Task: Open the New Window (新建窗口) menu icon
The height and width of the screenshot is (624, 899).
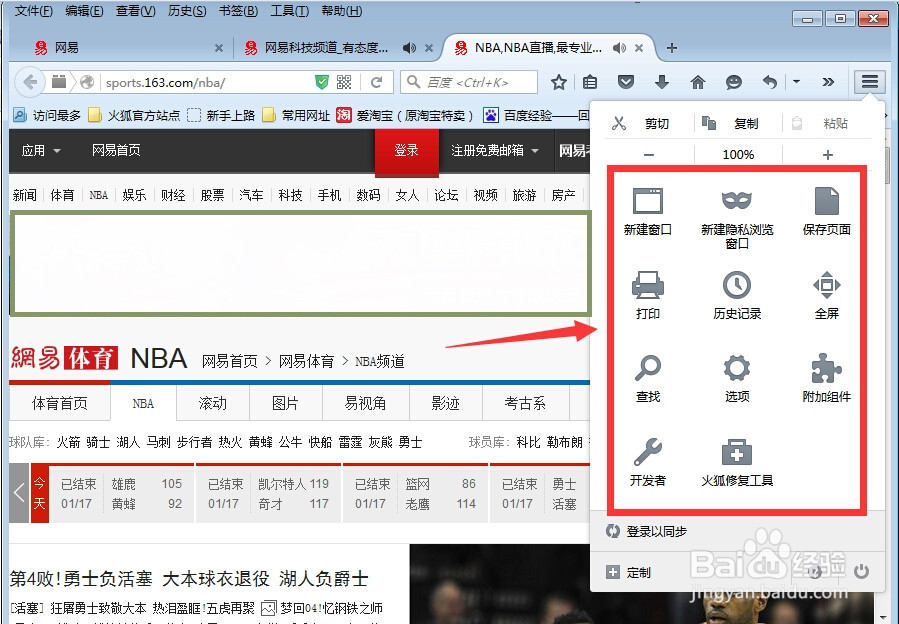Action: 648,201
